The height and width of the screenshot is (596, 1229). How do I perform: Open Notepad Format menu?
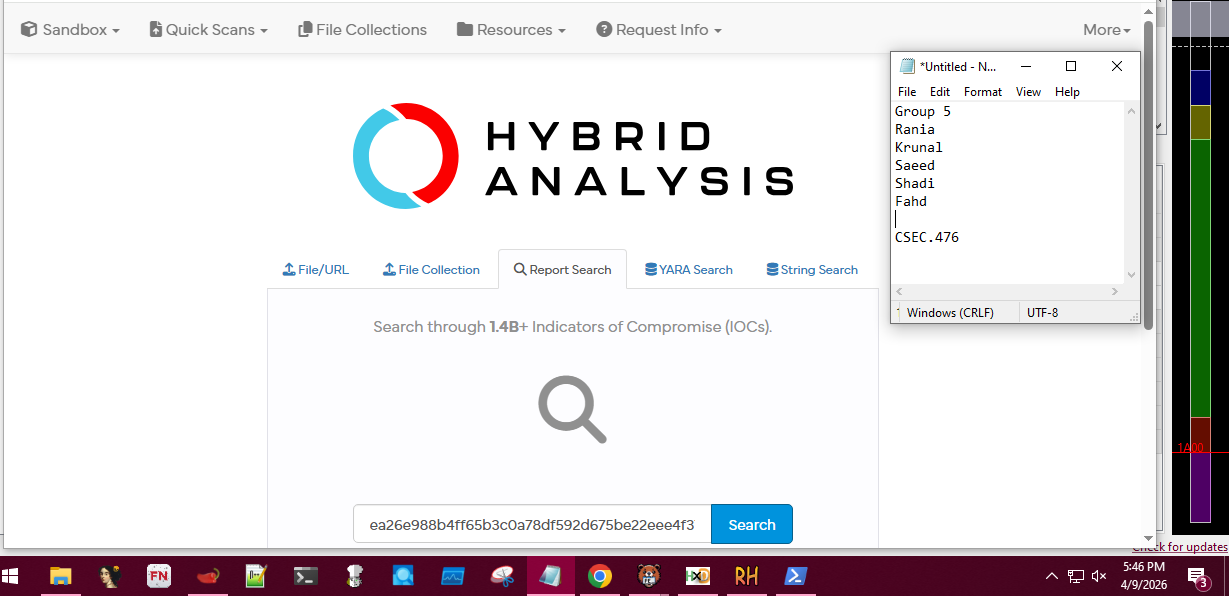[x=983, y=92]
